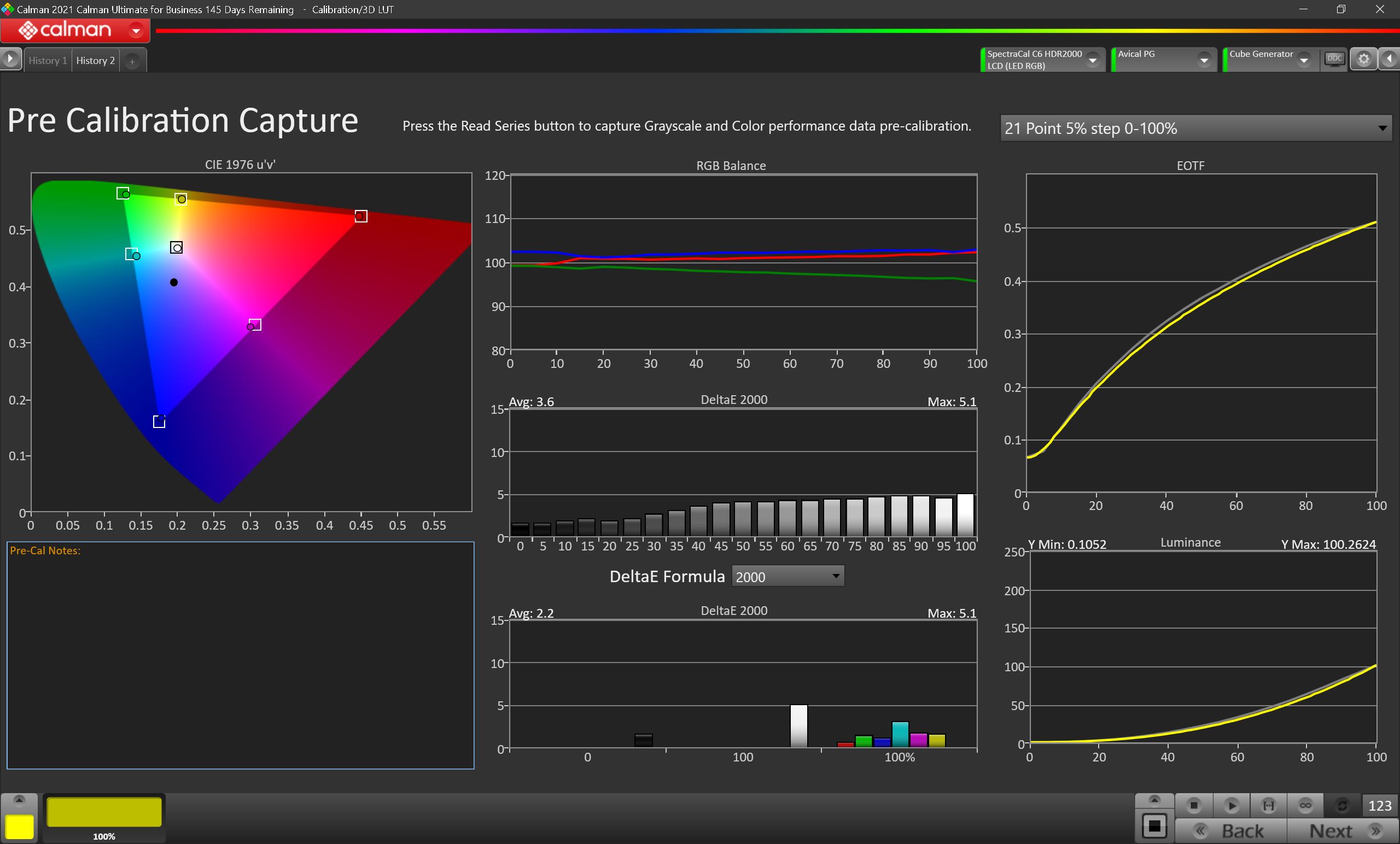Click the read single play icon

pos(1231,805)
